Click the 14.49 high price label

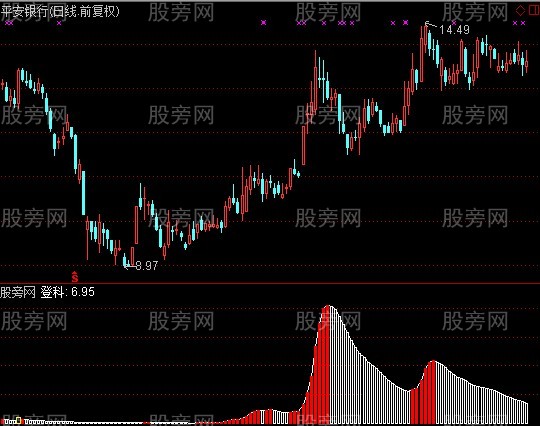point(454,30)
